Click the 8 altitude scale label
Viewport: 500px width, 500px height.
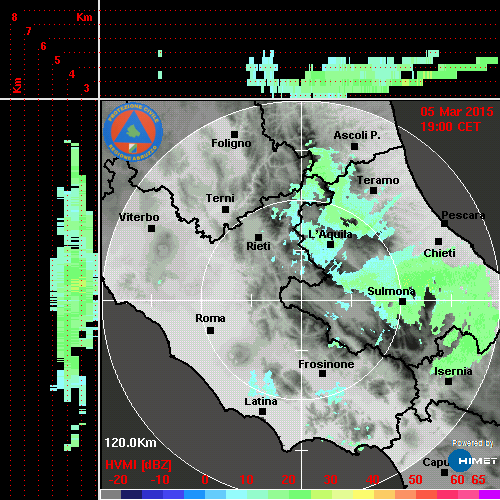14,17
